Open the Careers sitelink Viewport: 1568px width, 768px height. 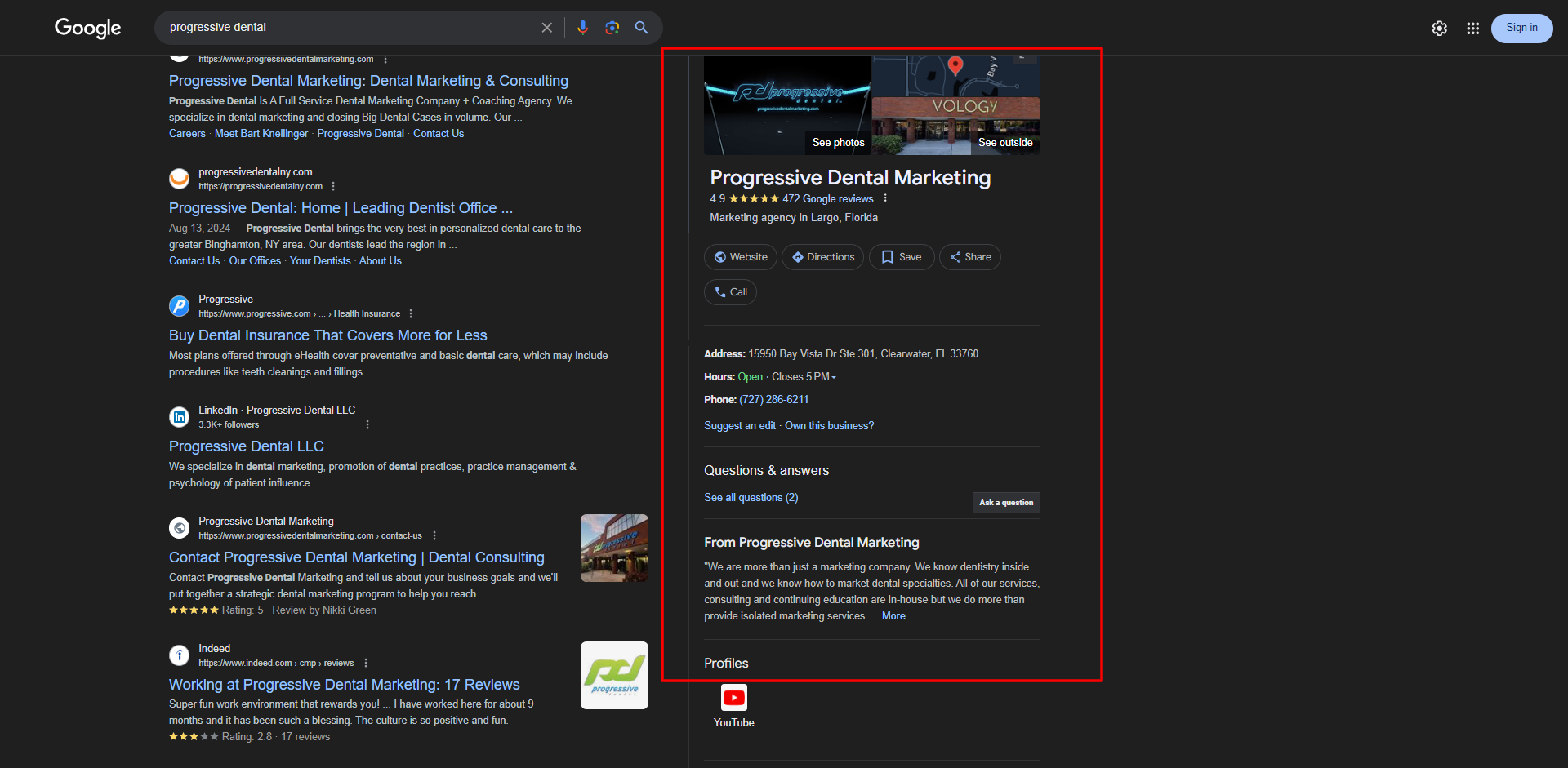coord(187,134)
